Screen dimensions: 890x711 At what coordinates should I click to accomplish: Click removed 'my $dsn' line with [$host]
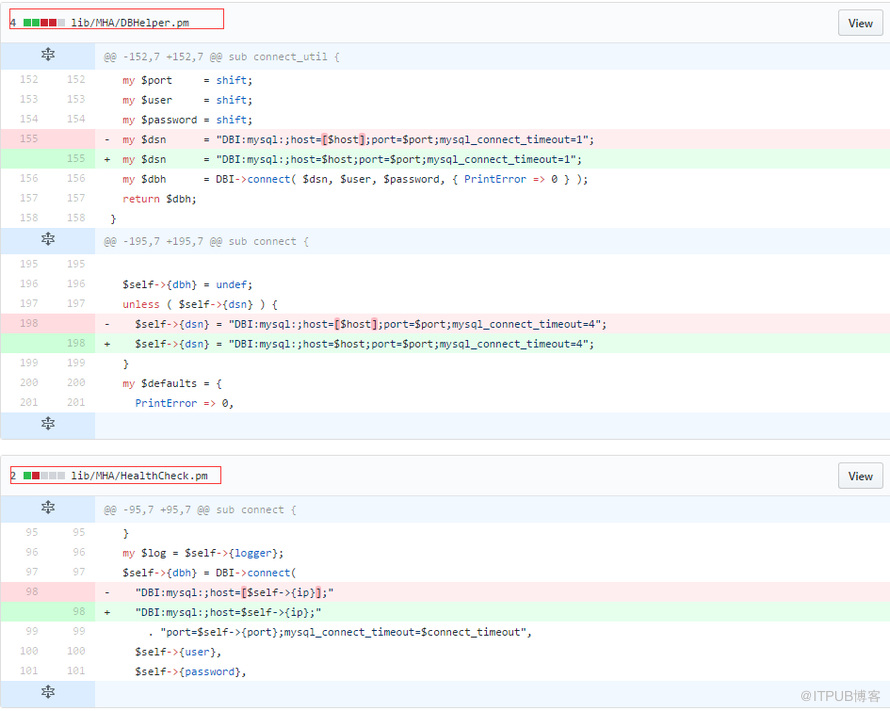tap(358, 140)
